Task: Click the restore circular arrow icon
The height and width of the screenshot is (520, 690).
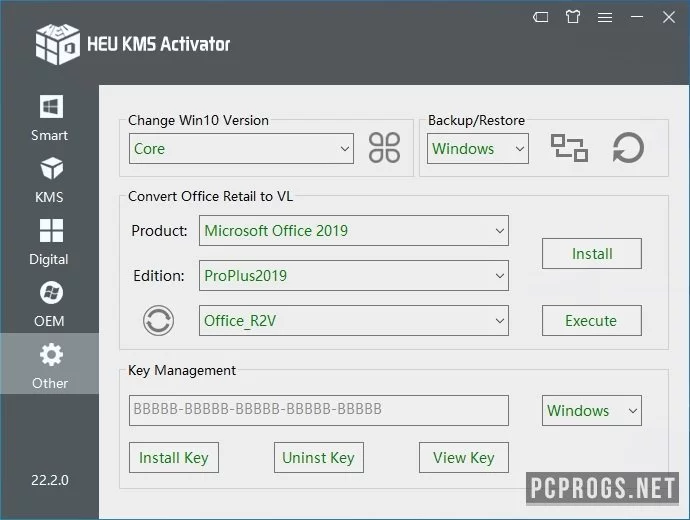Action: tap(628, 148)
